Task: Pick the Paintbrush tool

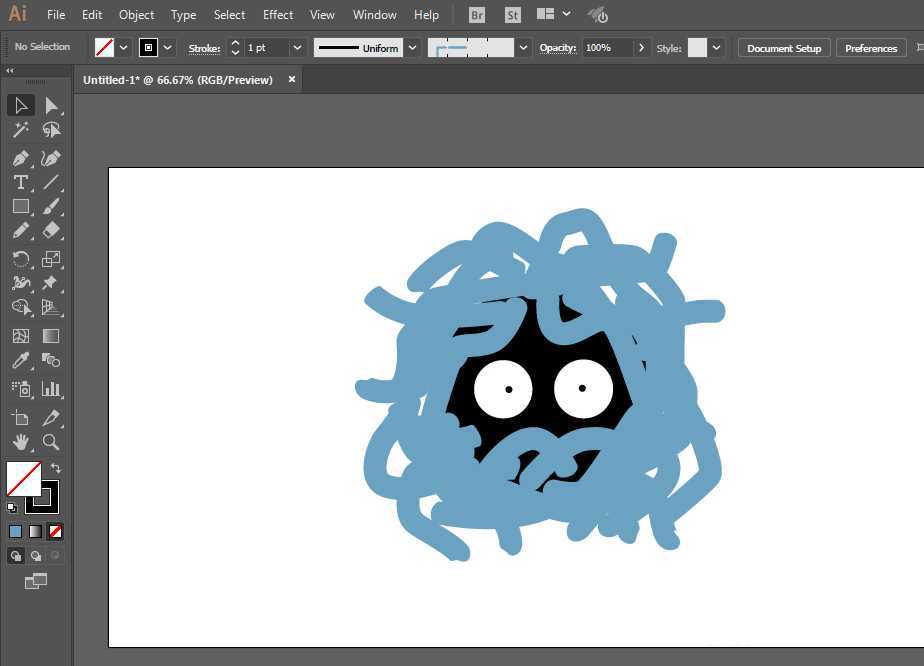Action: 51,206
